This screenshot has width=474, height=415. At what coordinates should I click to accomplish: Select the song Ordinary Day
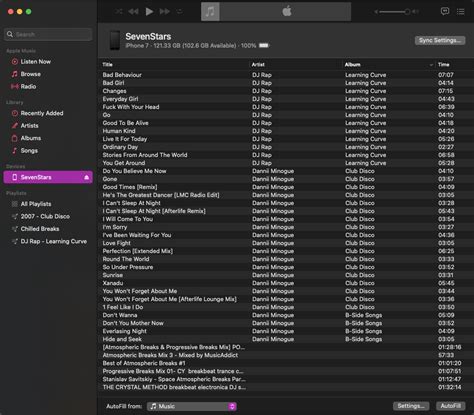(286, 147)
